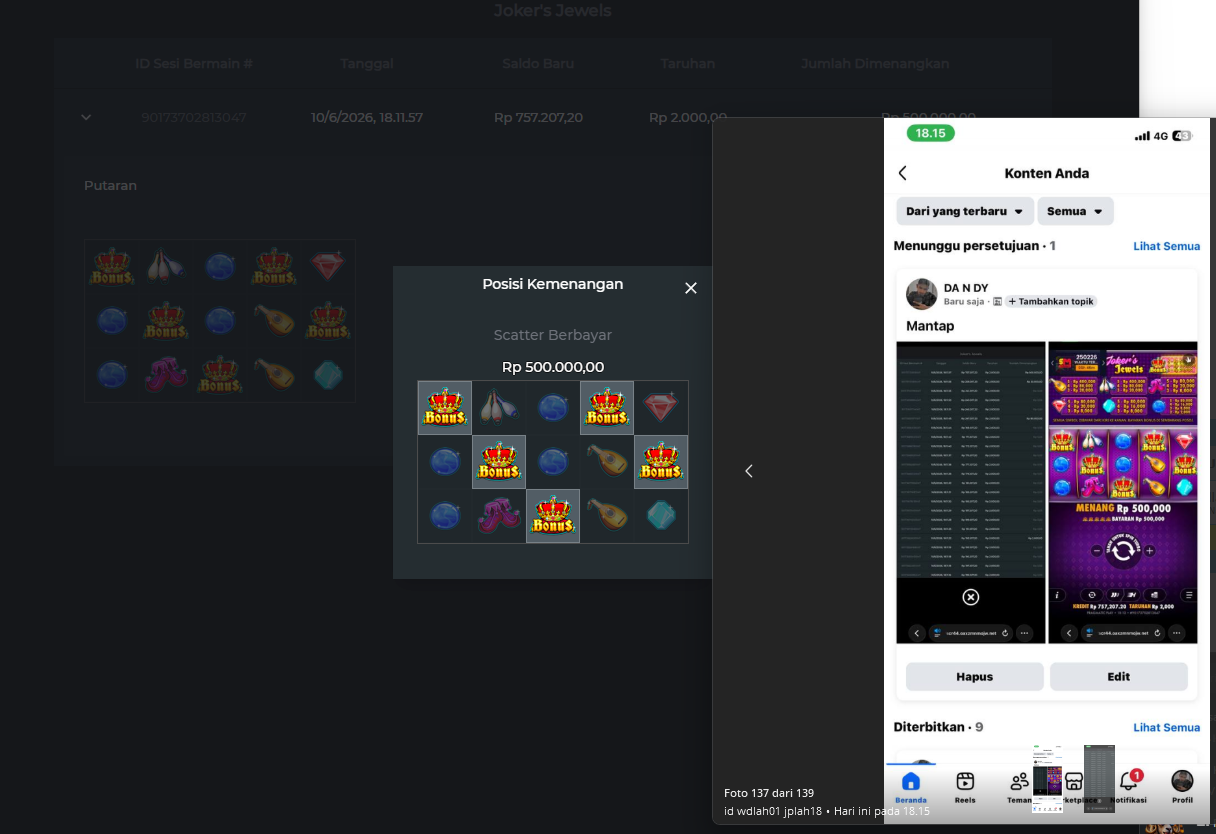Click the 'ID Sesi Bermain #' column header

click(194, 63)
